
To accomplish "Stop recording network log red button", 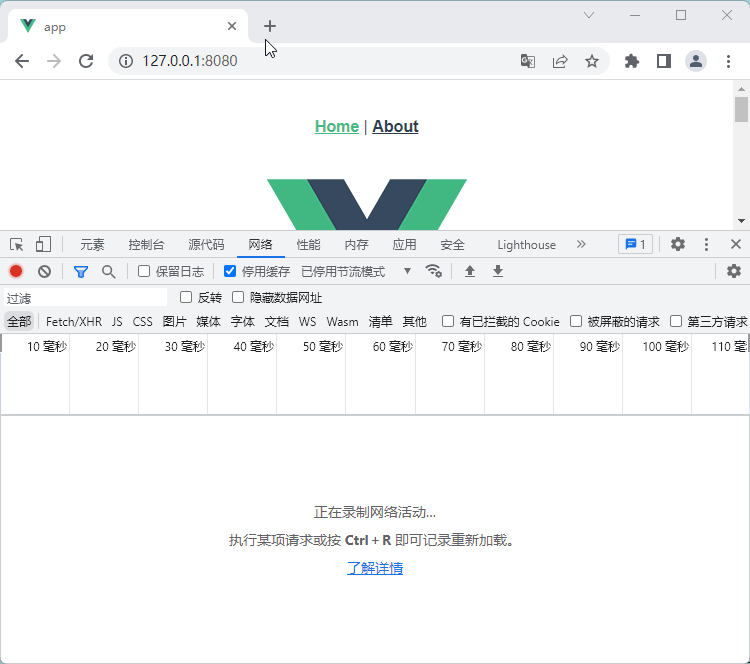I will point(16,271).
